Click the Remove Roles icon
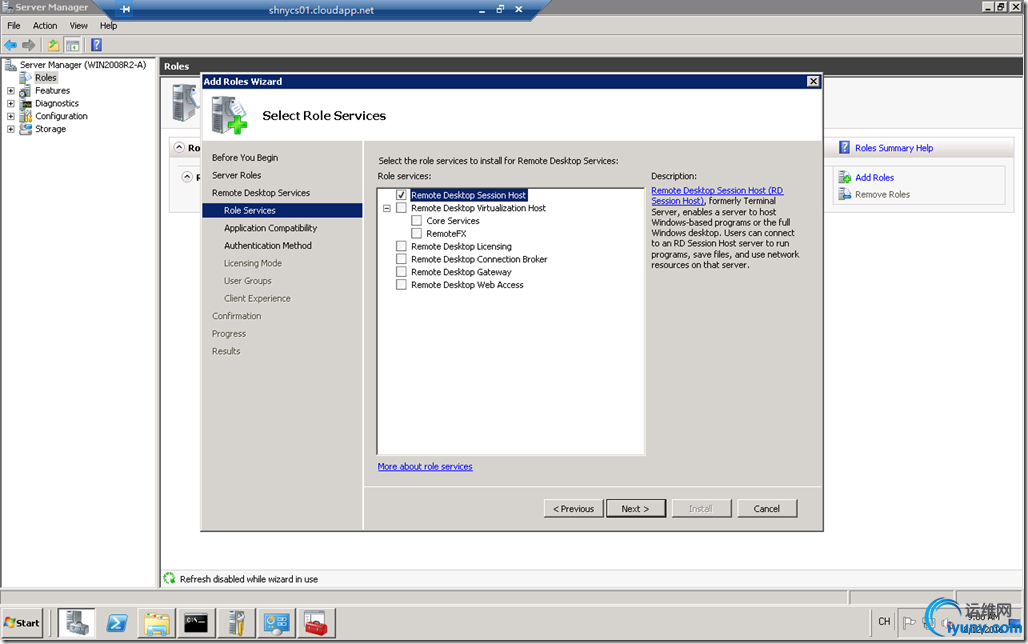 [844, 194]
